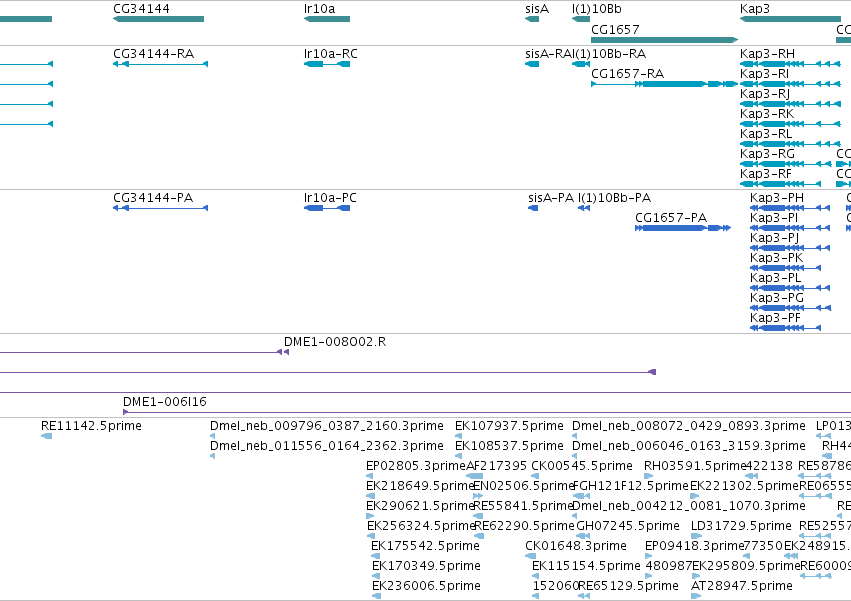Click the EK256324.5prime EST label
Viewport: 851px width, 601px height.
coord(421,526)
